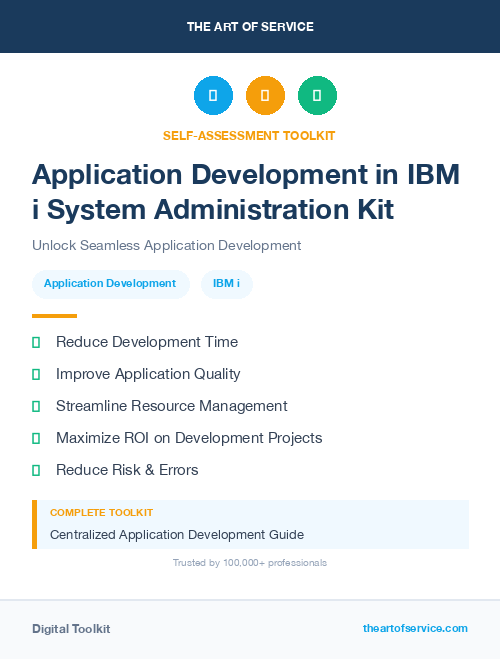Click the Application Development in IBM i title
Viewport: 500px width, 659px height.
pyautogui.click(x=246, y=192)
